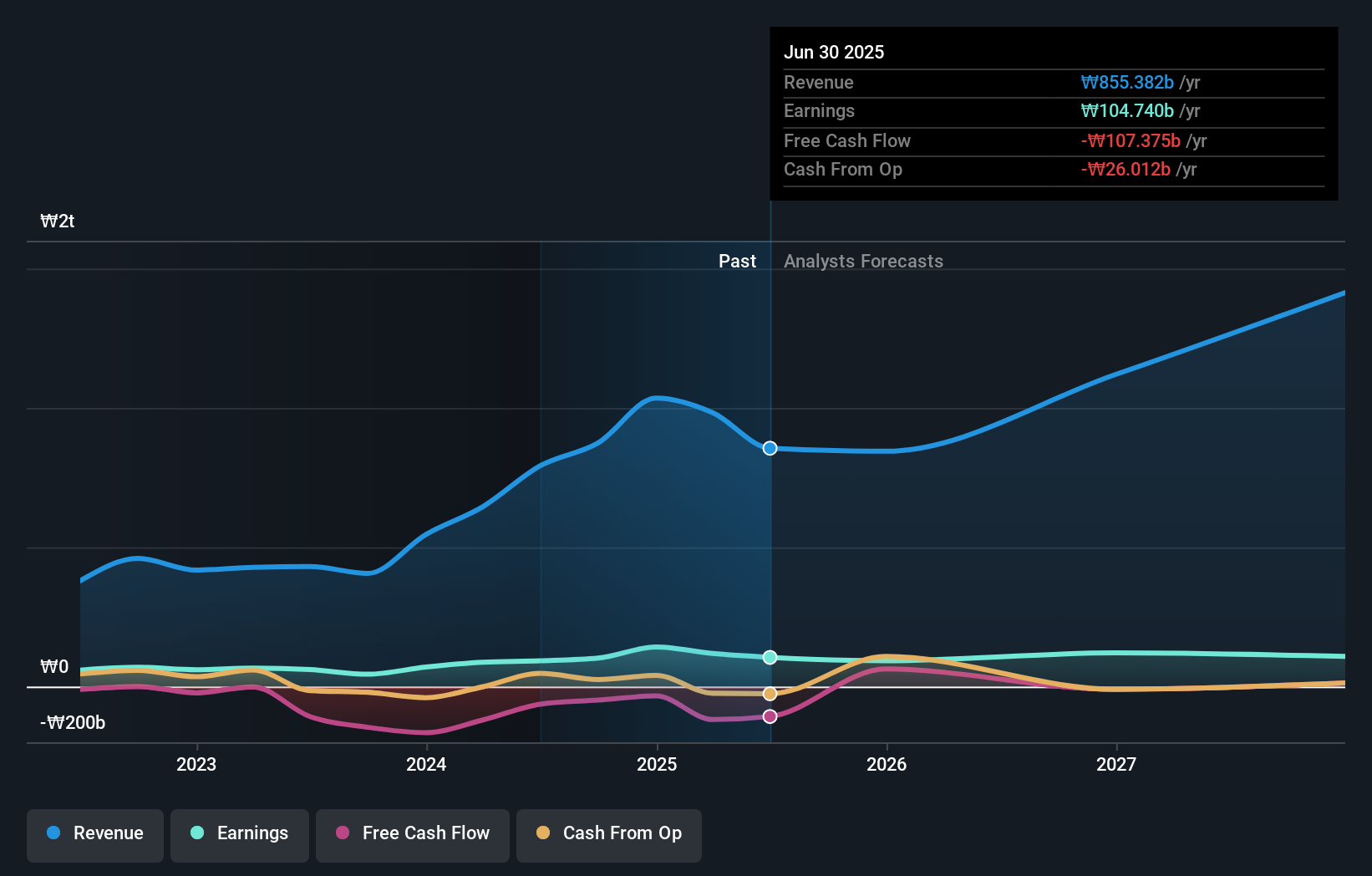Click the Analysts Forecasts label
Screen dimensions: 1372x876
863,262
